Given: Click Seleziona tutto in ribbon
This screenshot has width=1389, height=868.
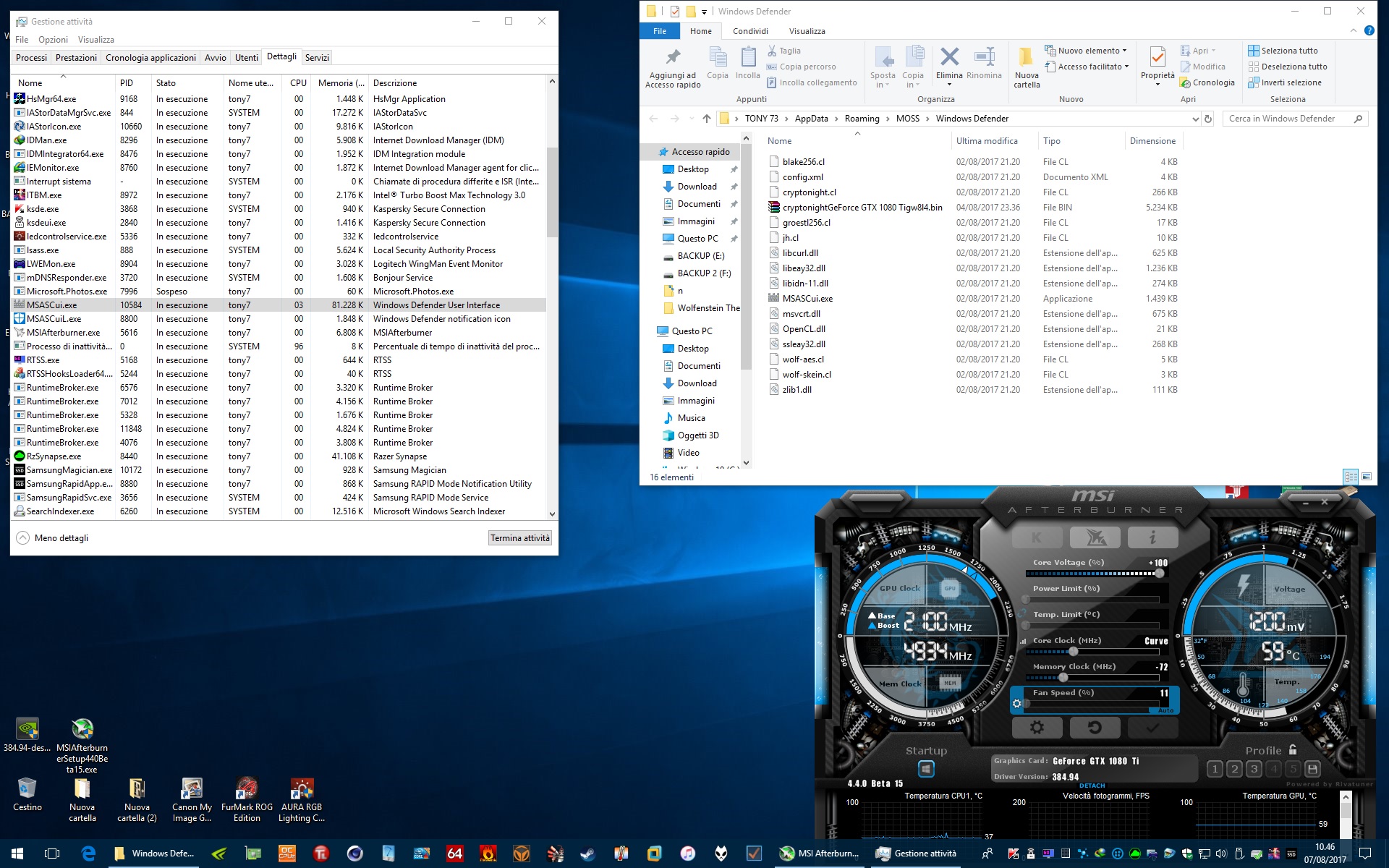Looking at the screenshot, I should [1282, 51].
